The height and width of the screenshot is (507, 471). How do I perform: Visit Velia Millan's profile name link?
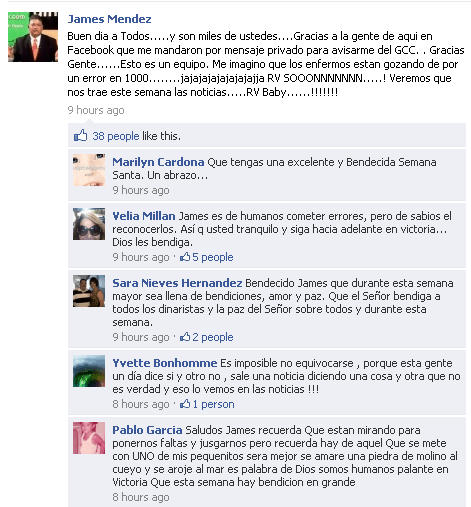pyautogui.click(x=144, y=216)
